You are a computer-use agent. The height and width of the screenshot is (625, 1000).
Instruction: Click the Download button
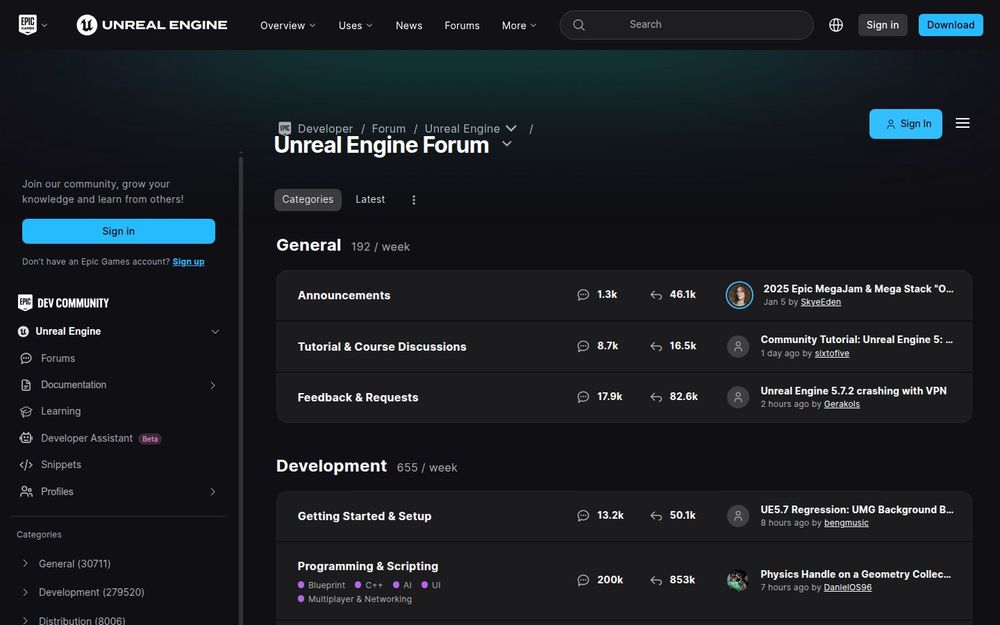point(950,25)
